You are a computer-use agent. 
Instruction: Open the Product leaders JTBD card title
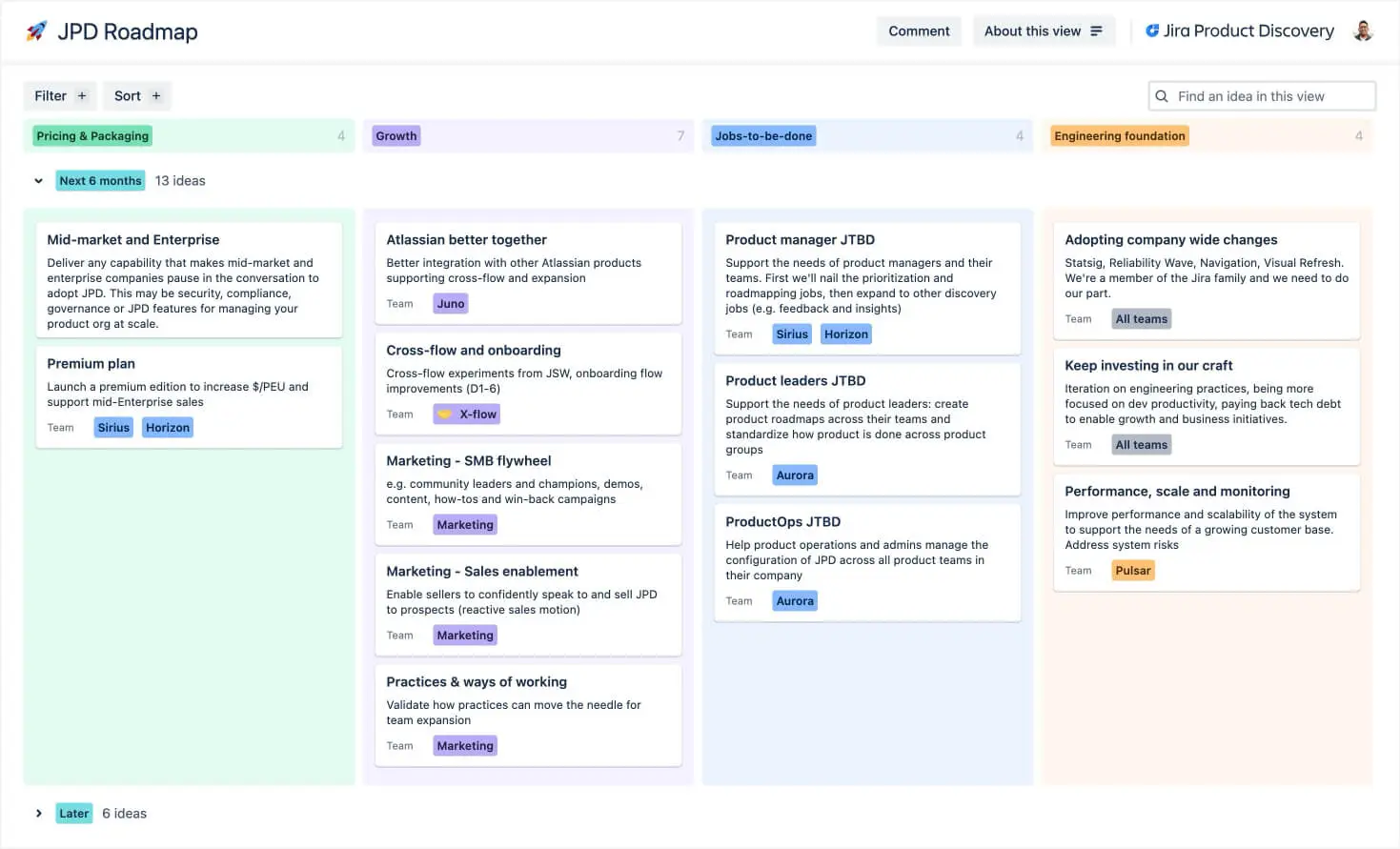[795, 381]
